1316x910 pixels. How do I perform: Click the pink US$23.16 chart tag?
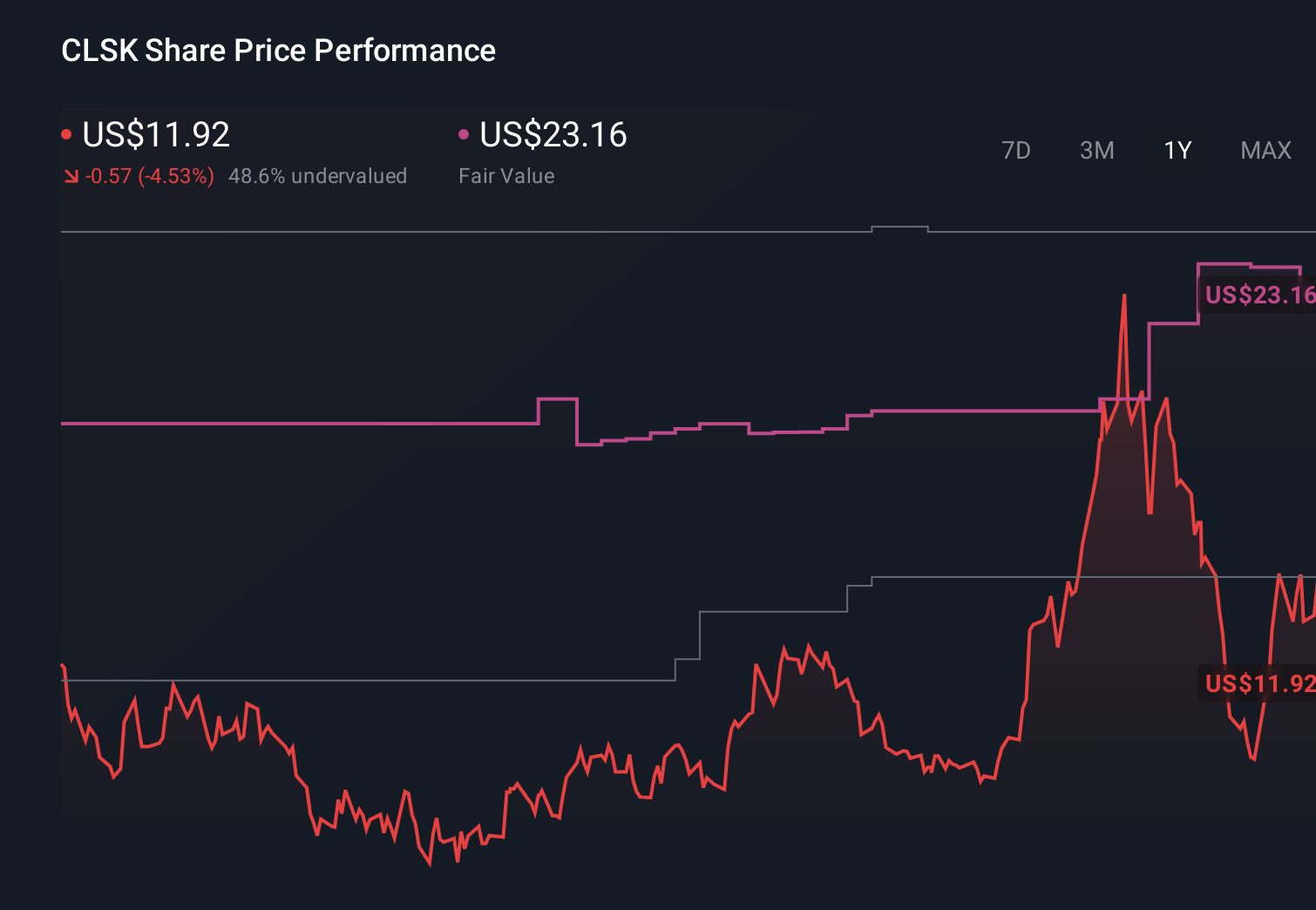tap(1258, 295)
